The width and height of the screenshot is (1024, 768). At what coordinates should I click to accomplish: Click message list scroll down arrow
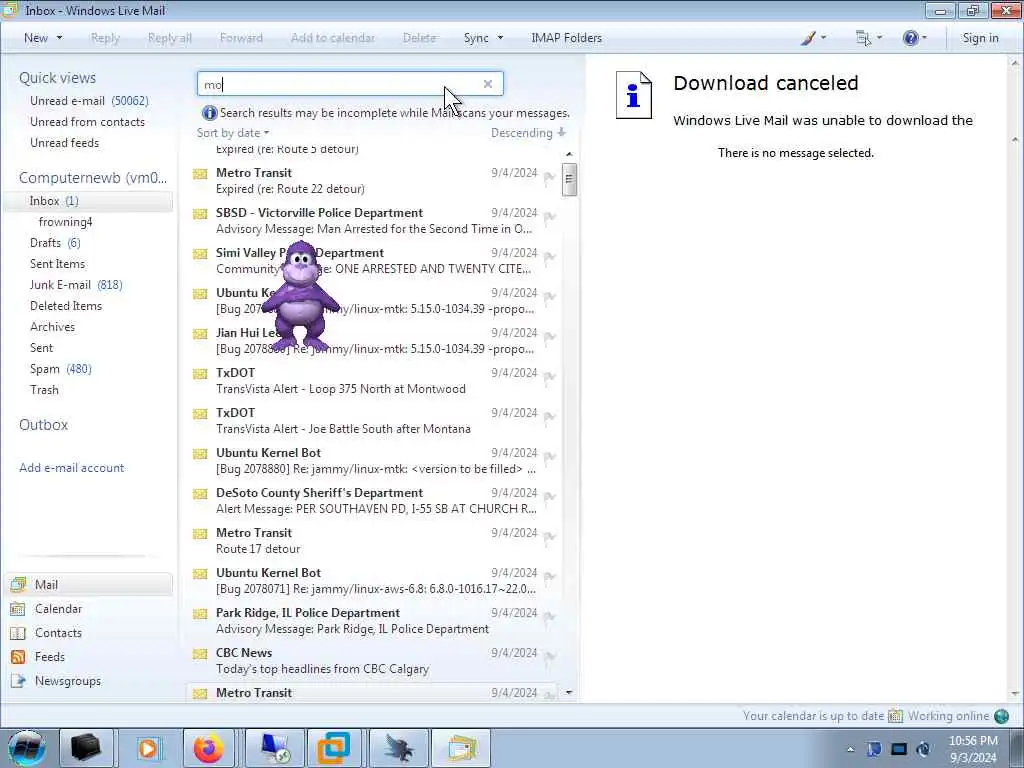[569, 692]
